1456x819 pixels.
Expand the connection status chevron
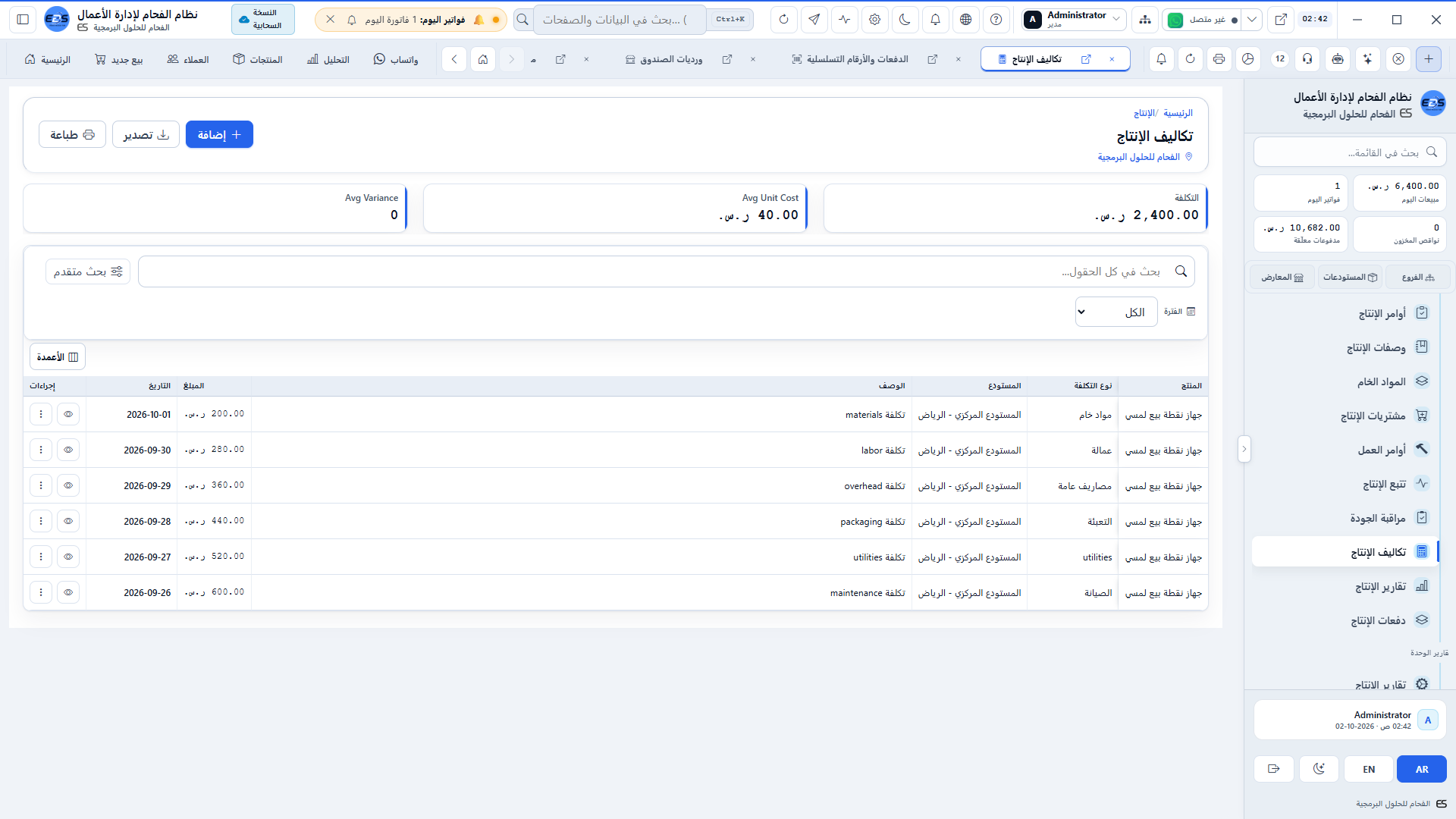1252,20
